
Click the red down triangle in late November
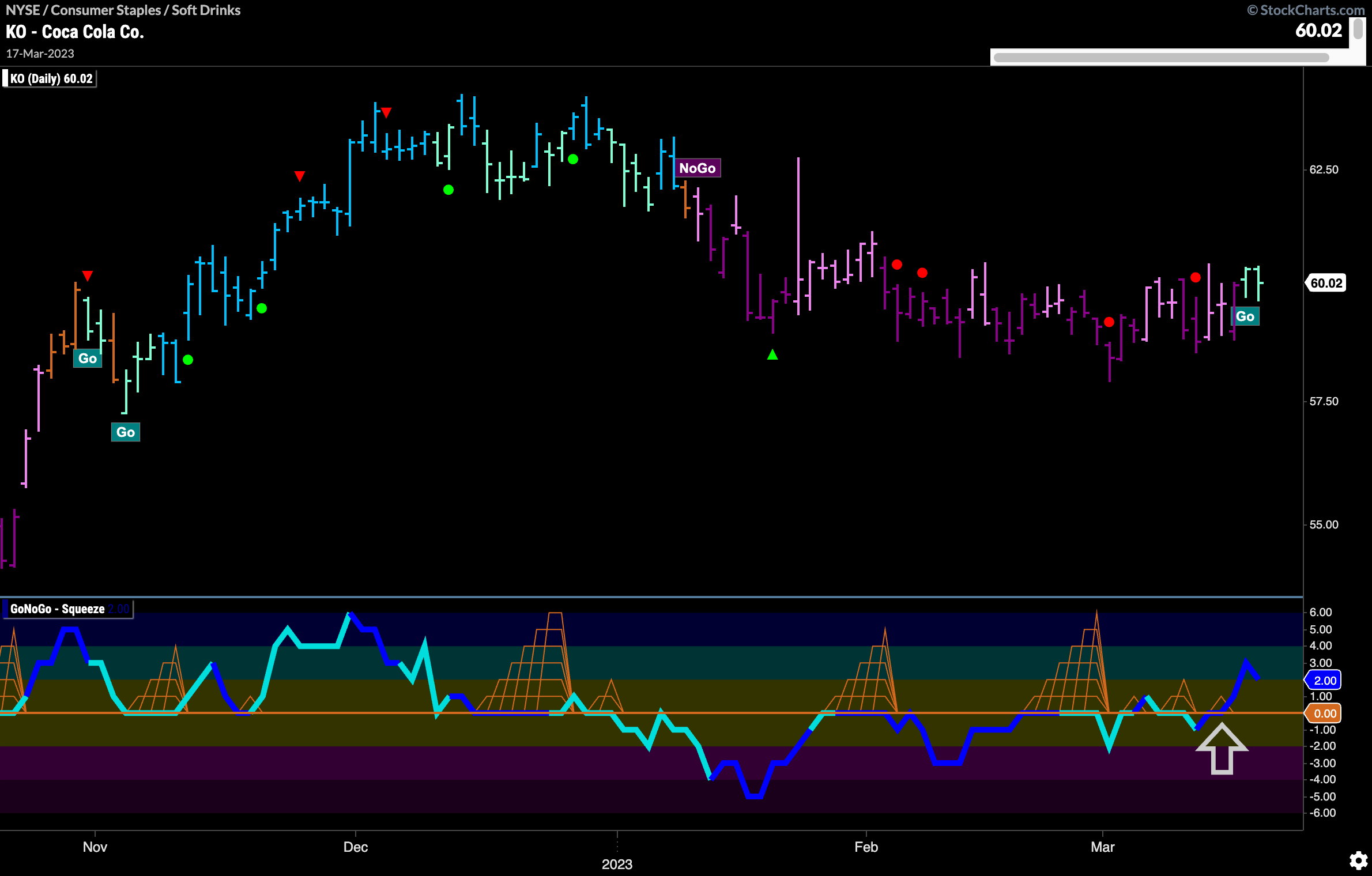[x=299, y=176]
